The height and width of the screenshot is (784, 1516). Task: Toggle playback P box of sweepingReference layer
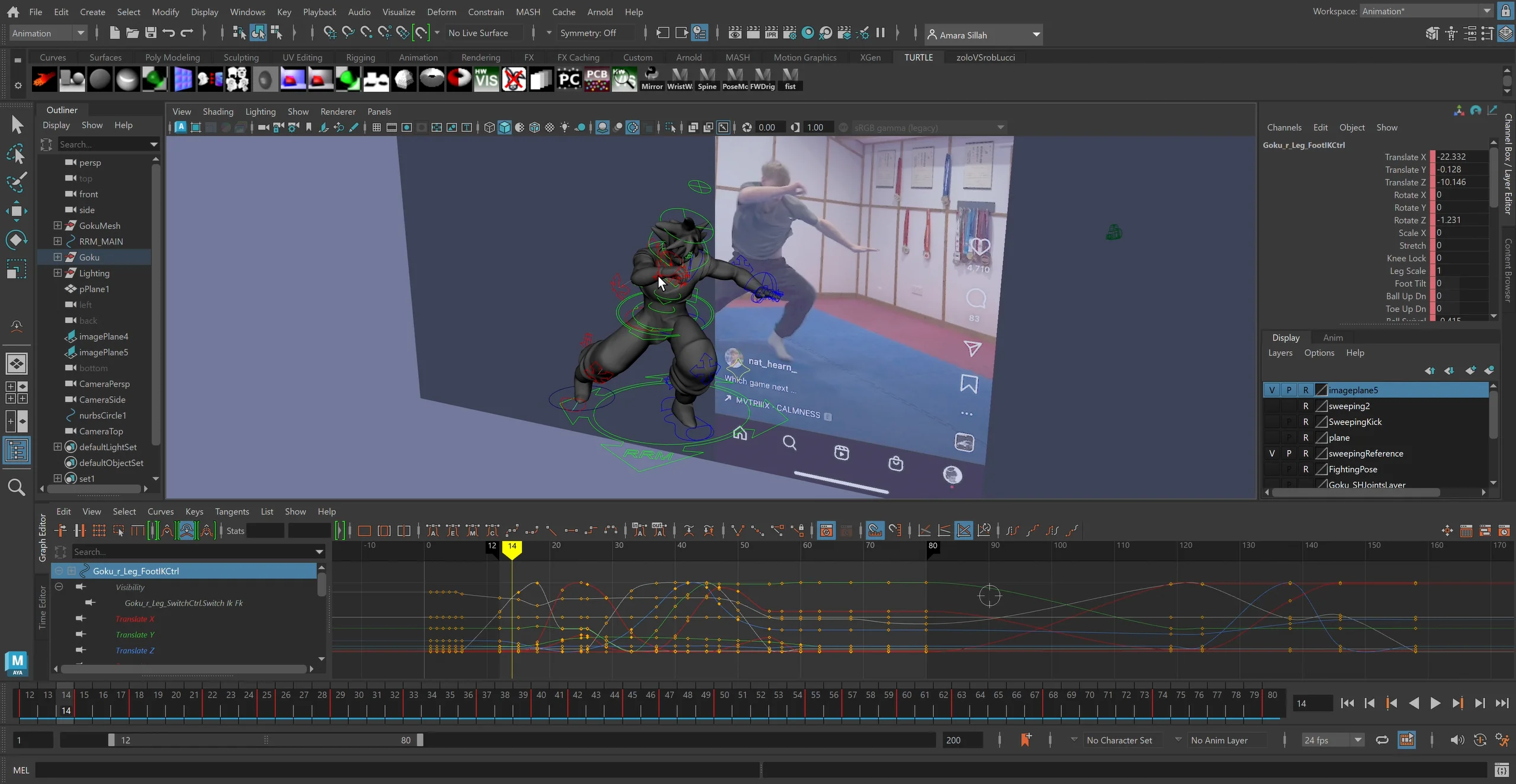coord(1289,453)
